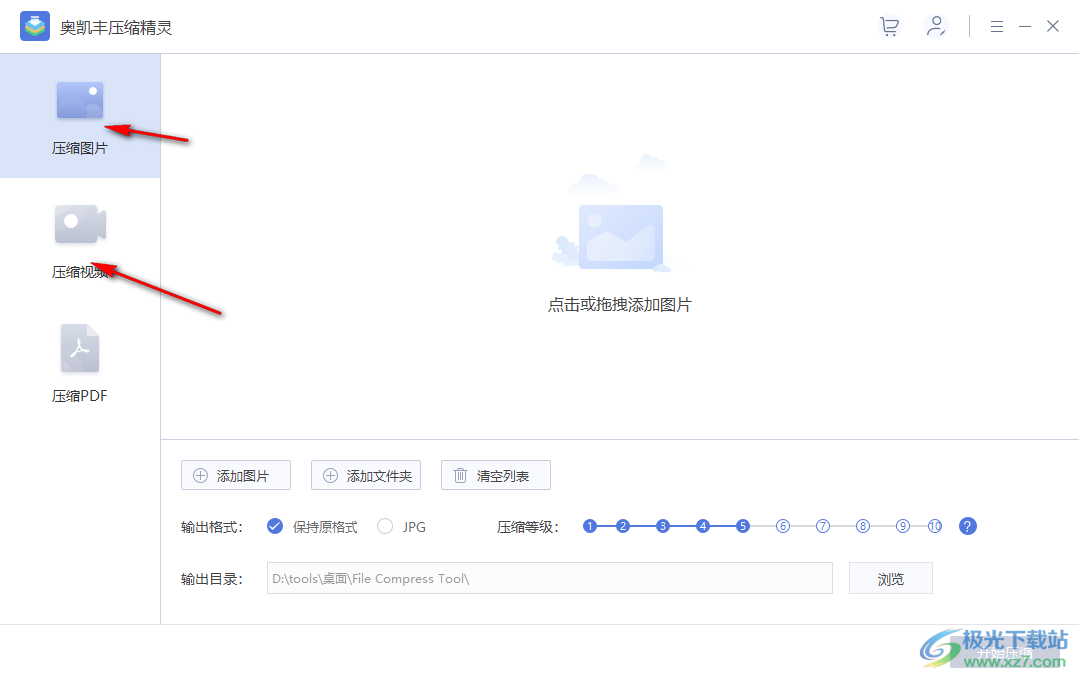Set compression level to 5

point(743,526)
